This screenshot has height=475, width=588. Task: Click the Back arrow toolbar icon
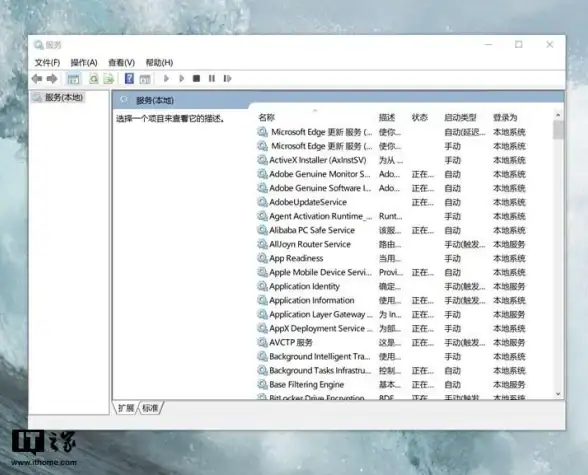(37, 79)
